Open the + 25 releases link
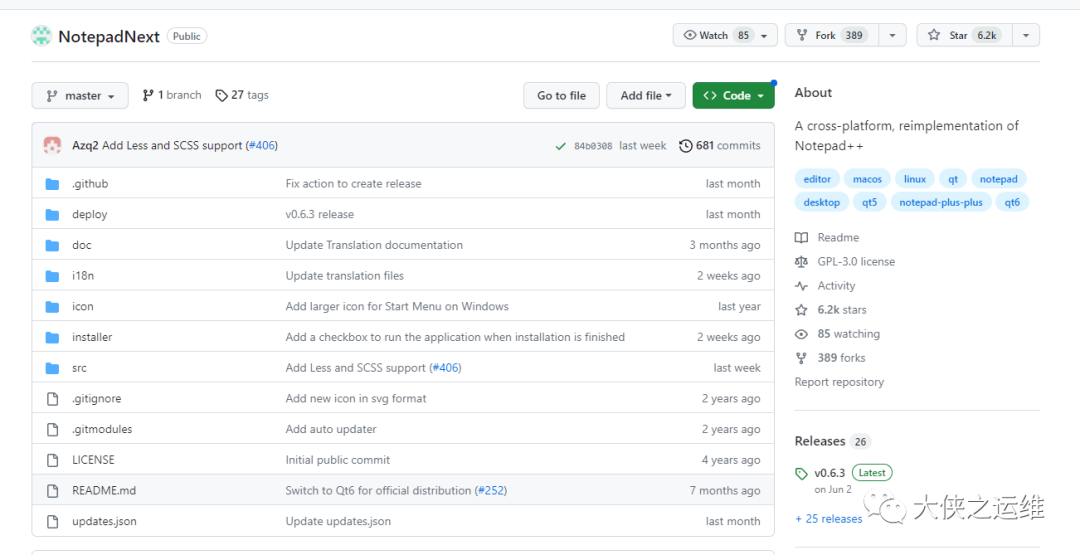 [x=828, y=519]
